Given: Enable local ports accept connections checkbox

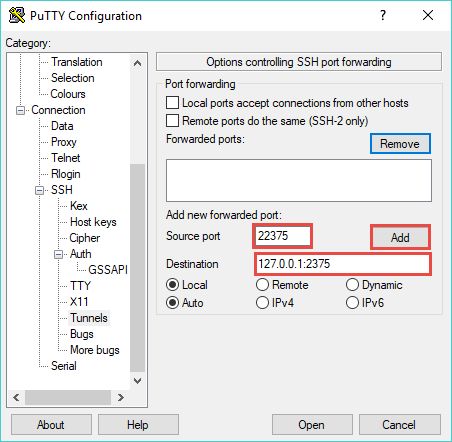Looking at the screenshot, I should (x=172, y=103).
